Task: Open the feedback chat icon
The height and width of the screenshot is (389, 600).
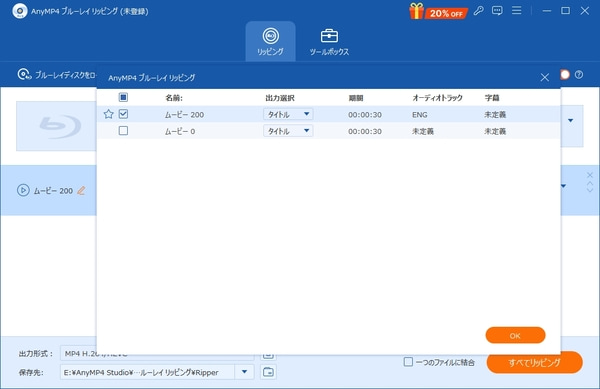Action: point(497,11)
